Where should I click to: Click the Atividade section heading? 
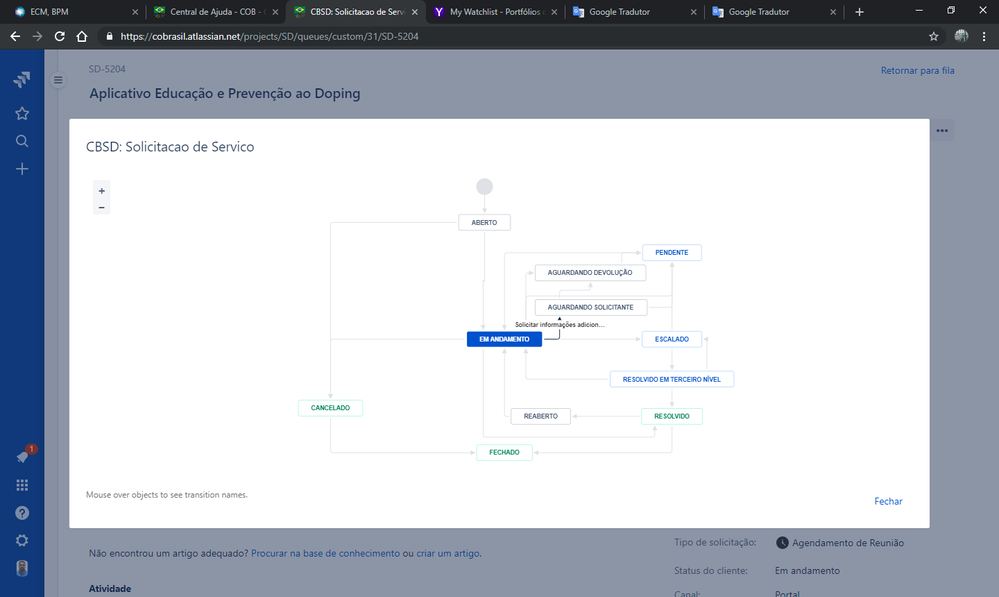(110, 588)
